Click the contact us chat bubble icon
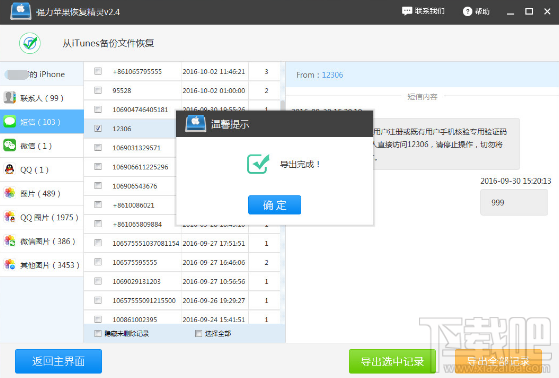The image size is (559, 378). [406, 11]
